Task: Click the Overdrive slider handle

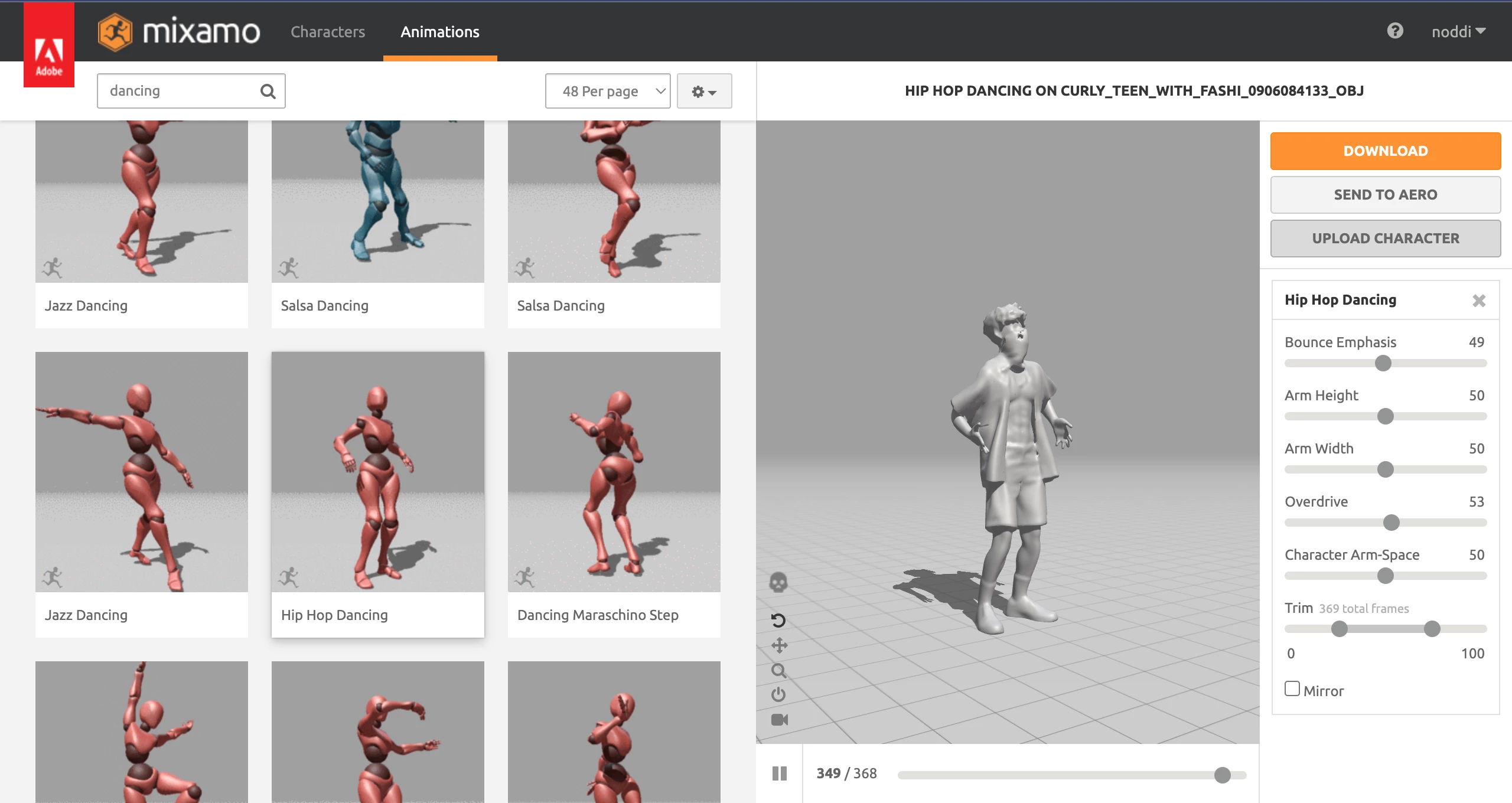Action: coord(1392,523)
